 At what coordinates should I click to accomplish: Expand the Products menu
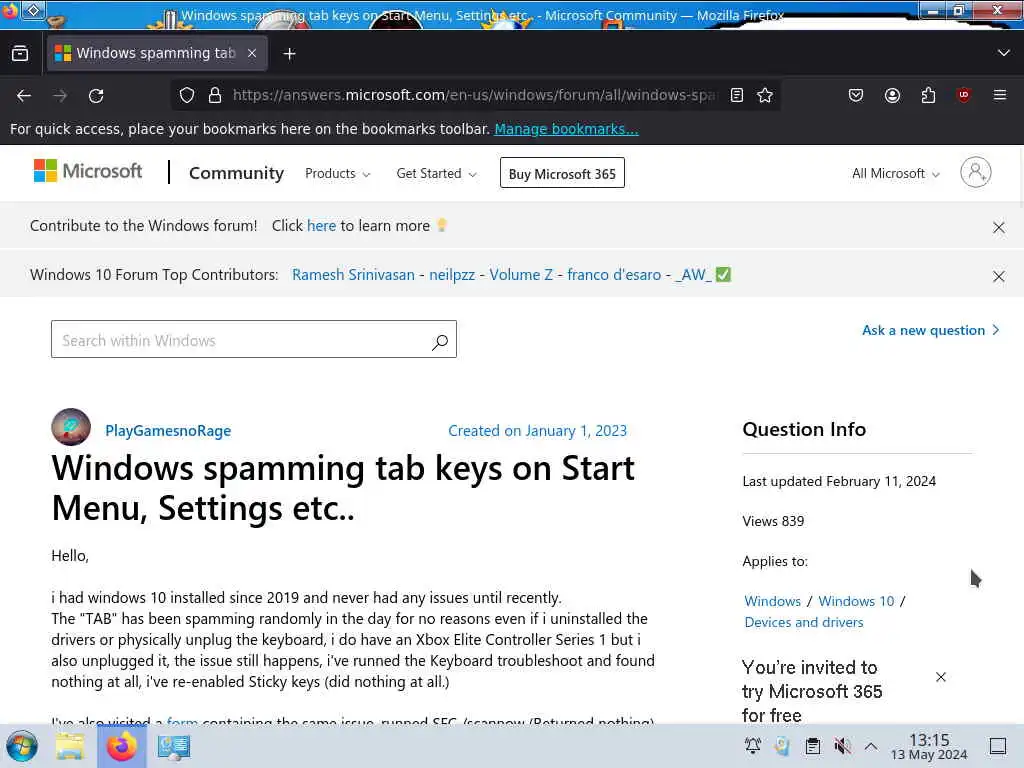point(338,174)
